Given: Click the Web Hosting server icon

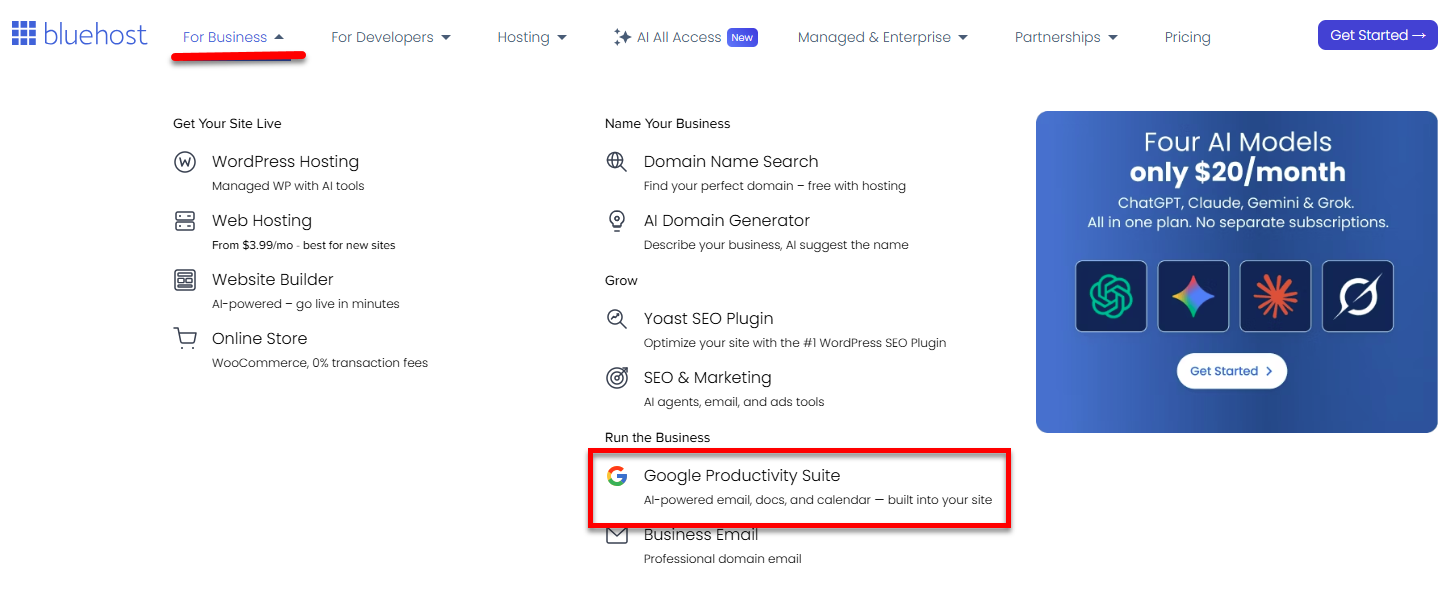Looking at the screenshot, I should coord(185,221).
